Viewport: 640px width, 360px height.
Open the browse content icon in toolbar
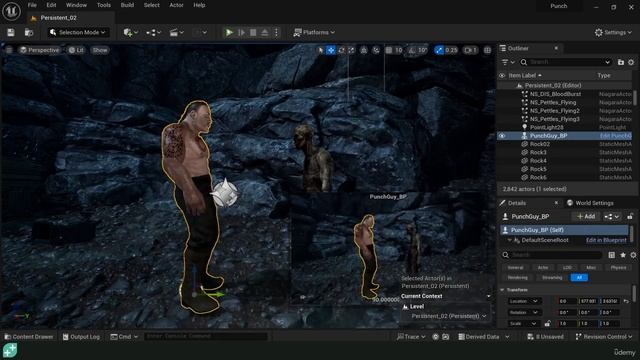coord(29,32)
